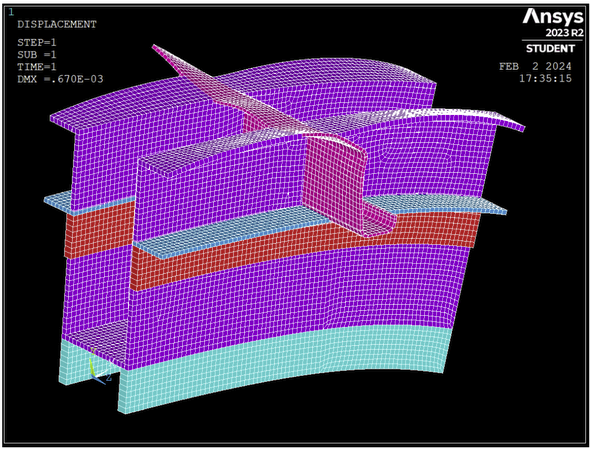
Task: Pick the purple curved top flange
Action: click(x=241, y=89)
